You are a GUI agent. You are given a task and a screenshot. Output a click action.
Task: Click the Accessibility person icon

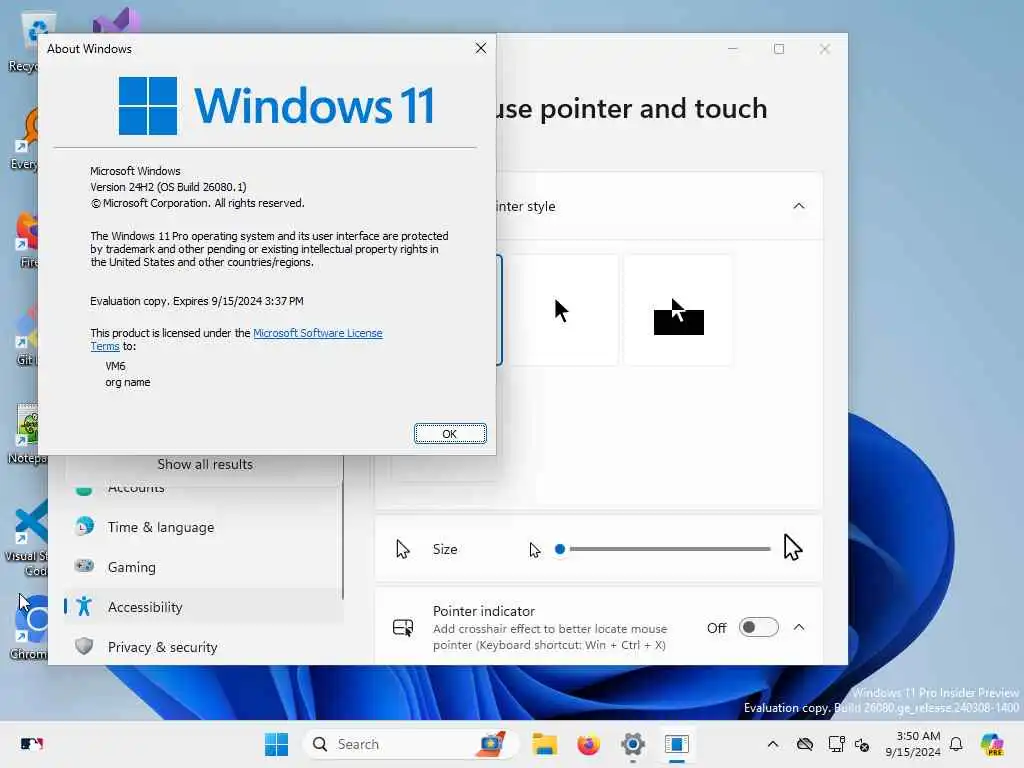[84, 607]
